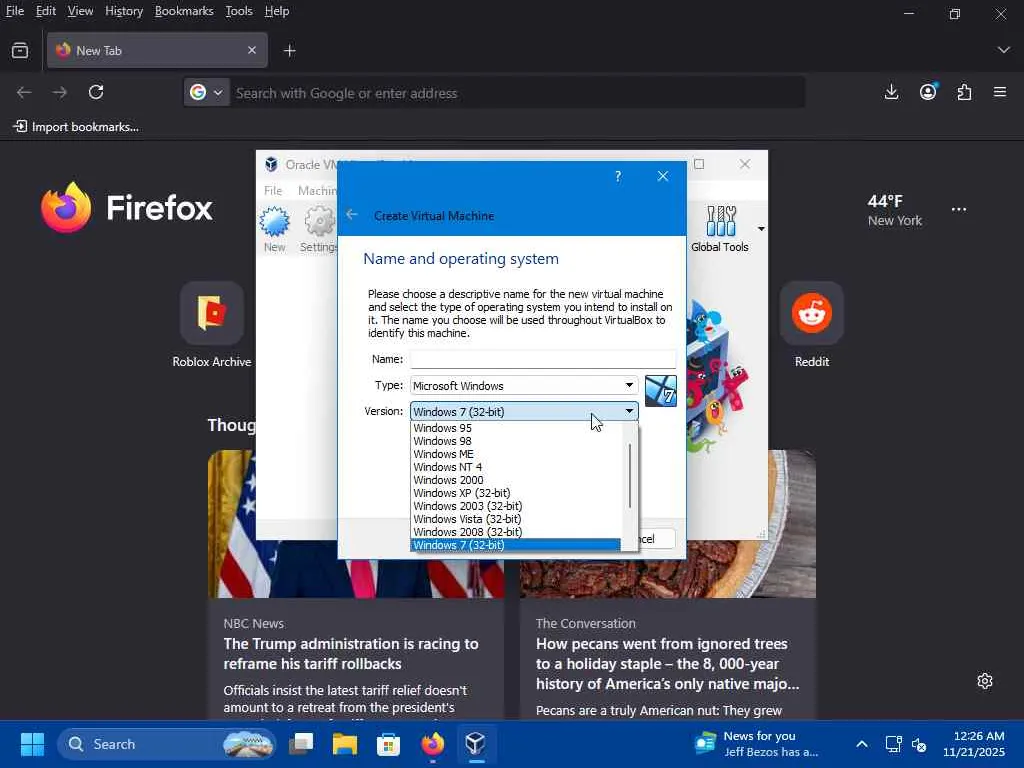Open Firefox extensions puzzle icon
The width and height of the screenshot is (1024, 768).
(x=965, y=92)
